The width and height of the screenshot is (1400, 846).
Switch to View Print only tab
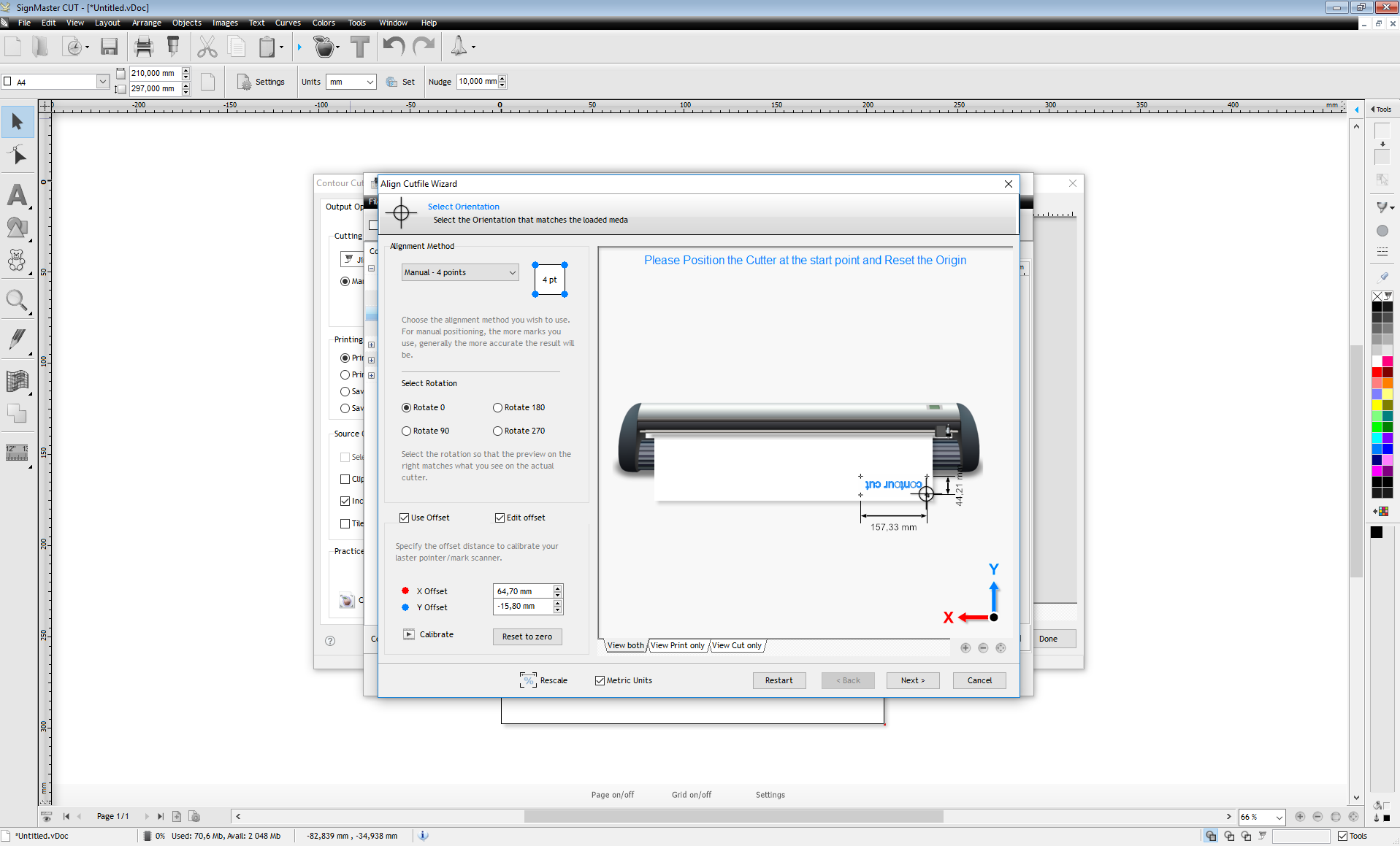pos(678,645)
